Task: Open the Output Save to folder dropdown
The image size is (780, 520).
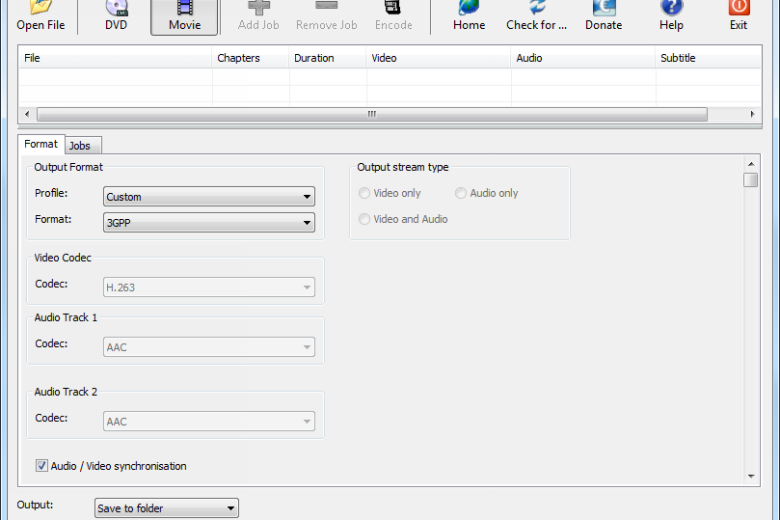Action: 167,508
